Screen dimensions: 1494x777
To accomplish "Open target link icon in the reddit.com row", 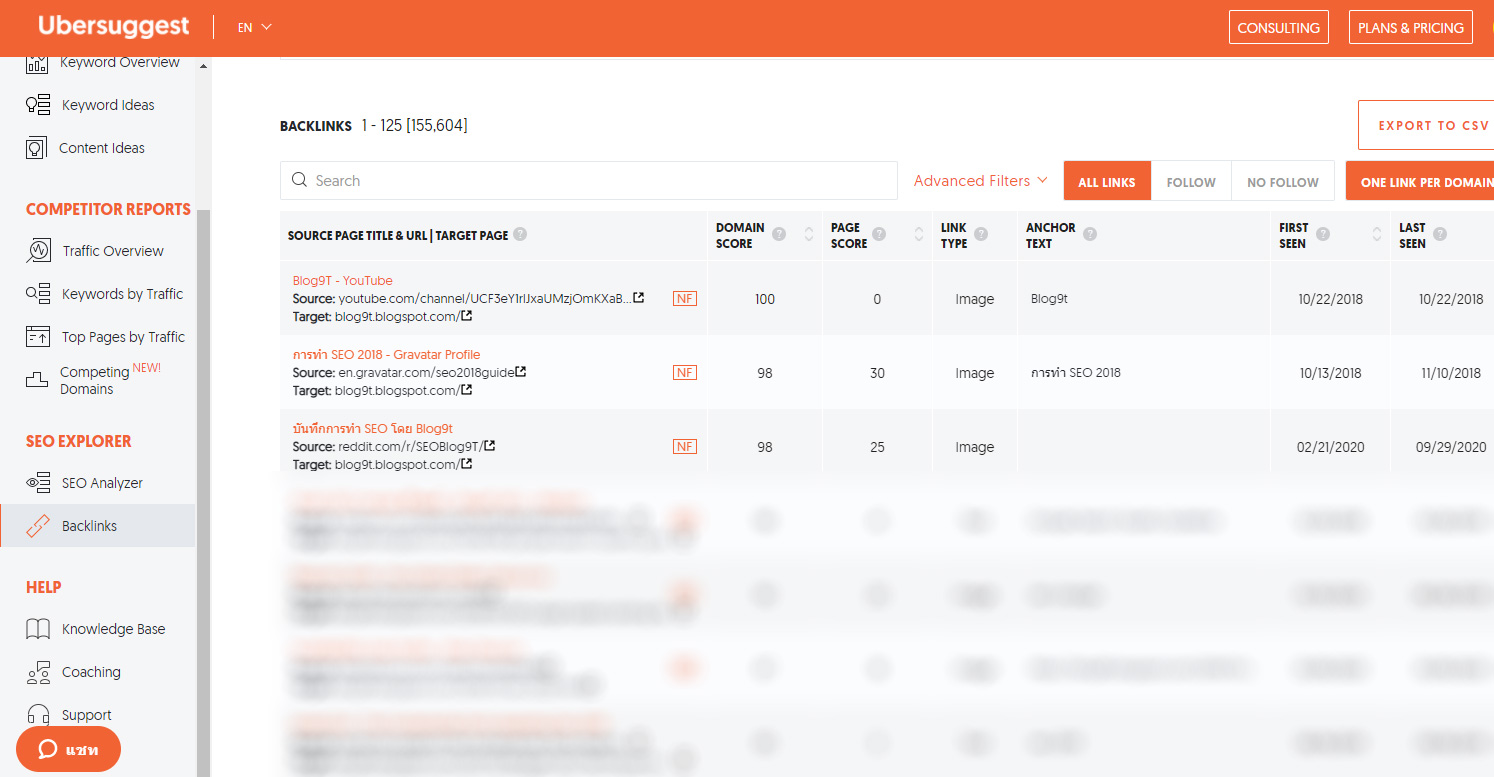I will [x=467, y=464].
